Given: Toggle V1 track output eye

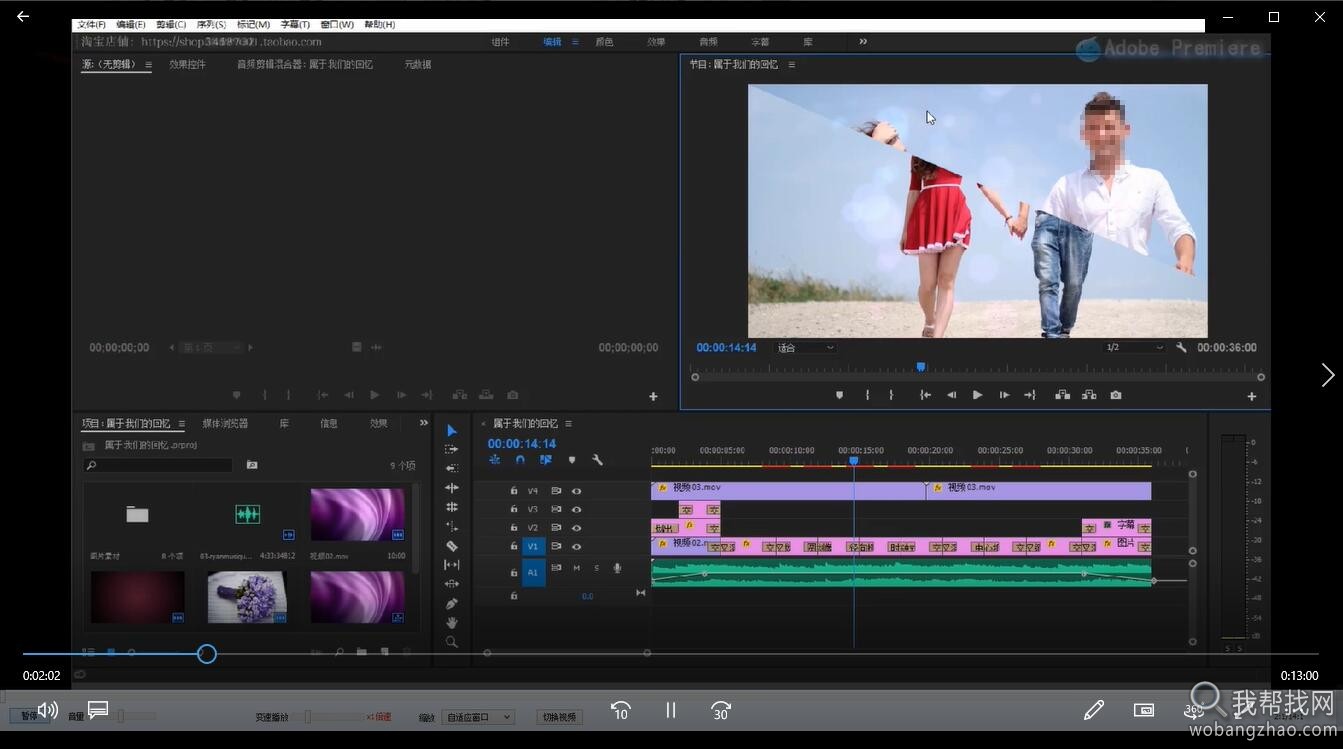Looking at the screenshot, I should pos(576,547).
